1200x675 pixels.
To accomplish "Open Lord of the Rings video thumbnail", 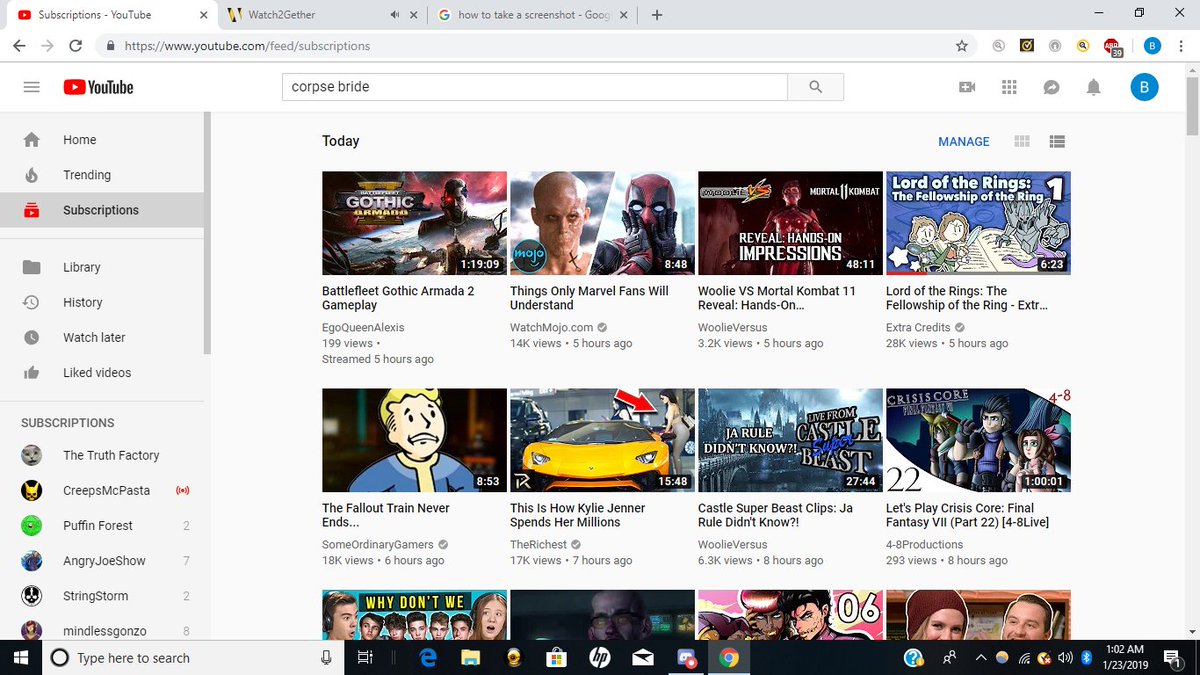I will coord(978,223).
